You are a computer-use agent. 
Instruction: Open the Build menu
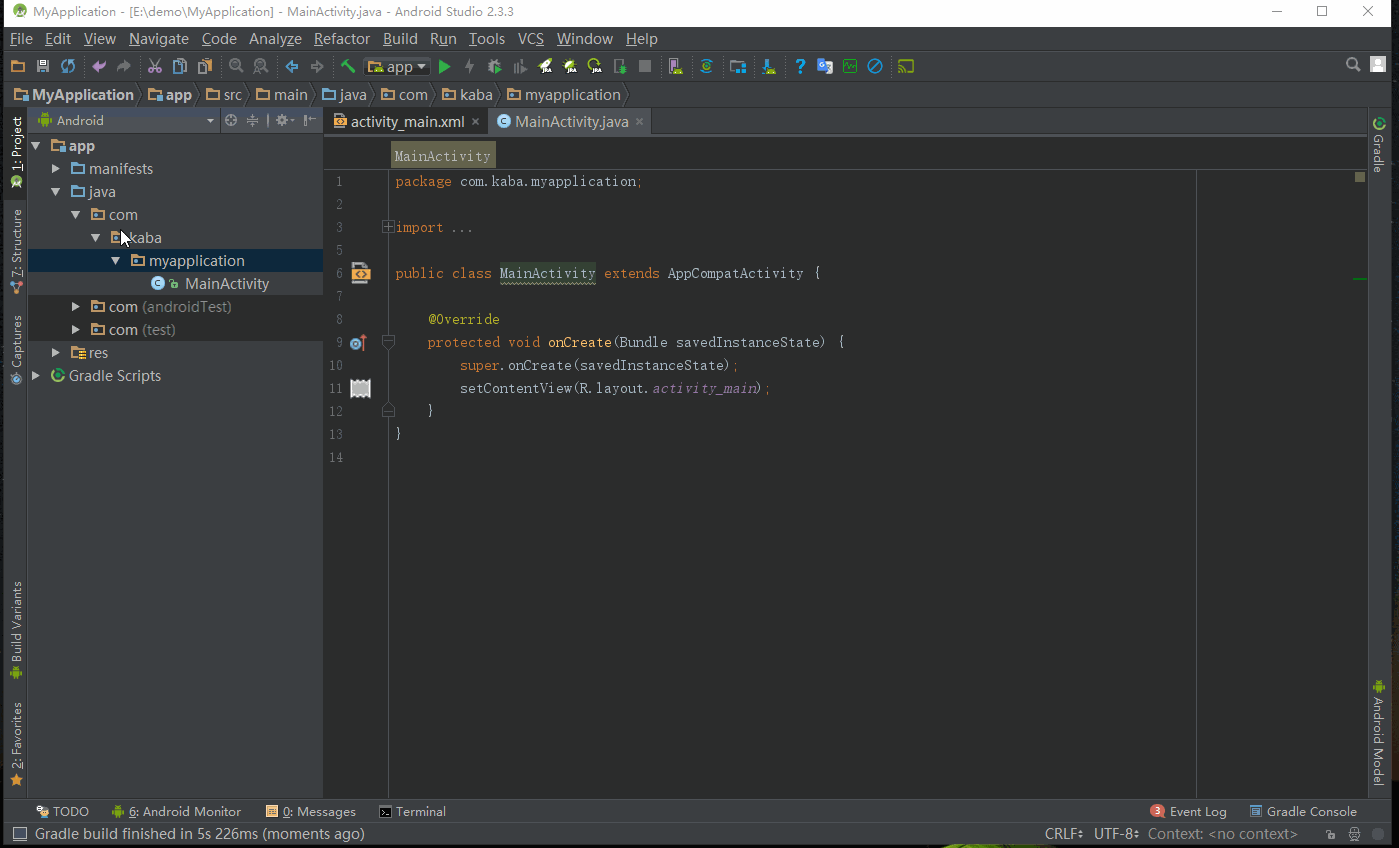[x=400, y=39]
